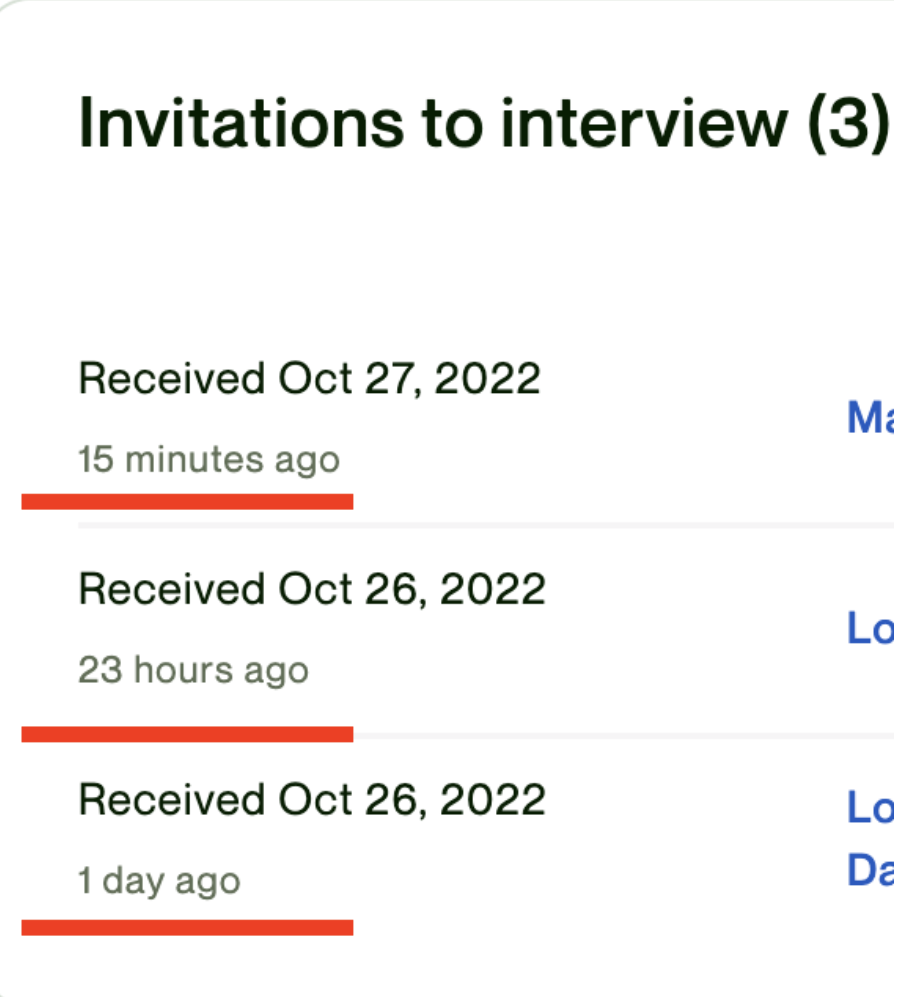Click red underline below "1 day ago"

(187, 928)
